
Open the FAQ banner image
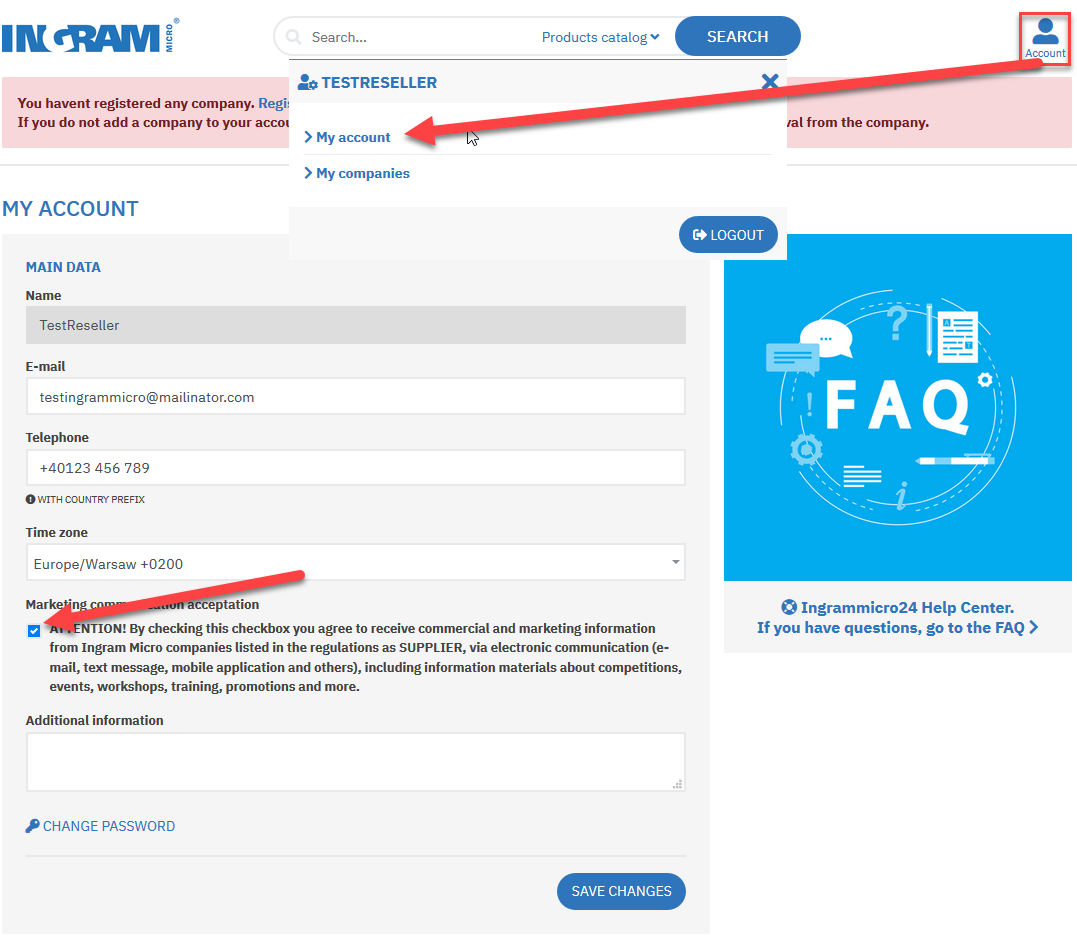click(898, 407)
